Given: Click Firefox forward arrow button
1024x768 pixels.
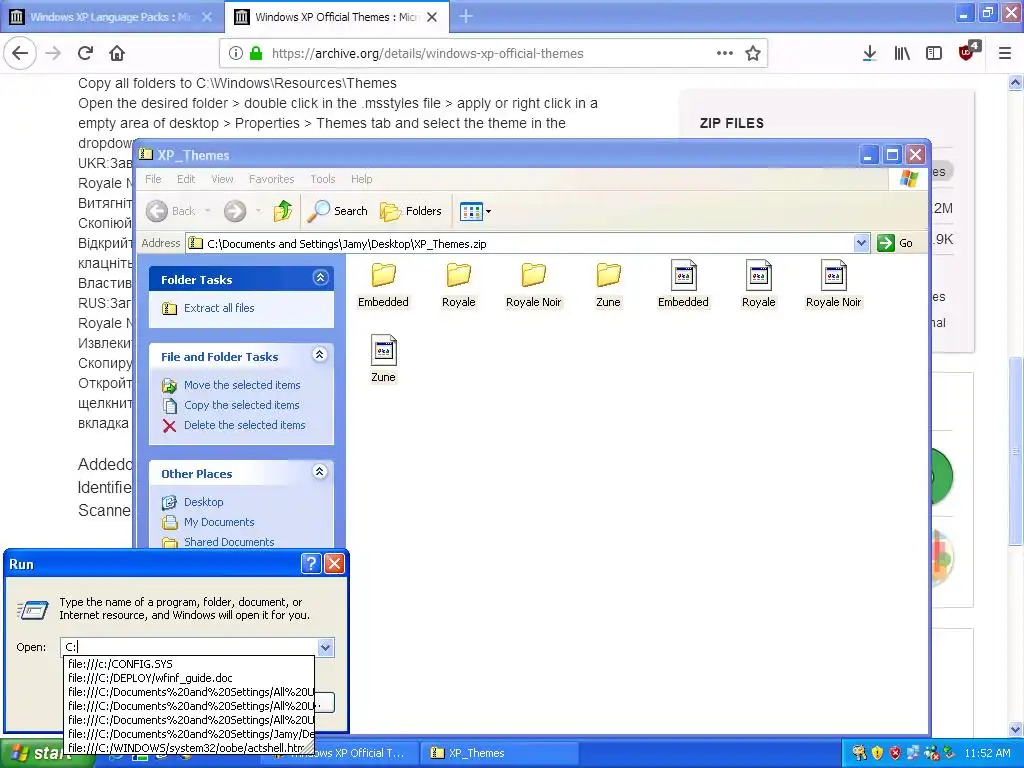Looking at the screenshot, I should pyautogui.click(x=54, y=54).
